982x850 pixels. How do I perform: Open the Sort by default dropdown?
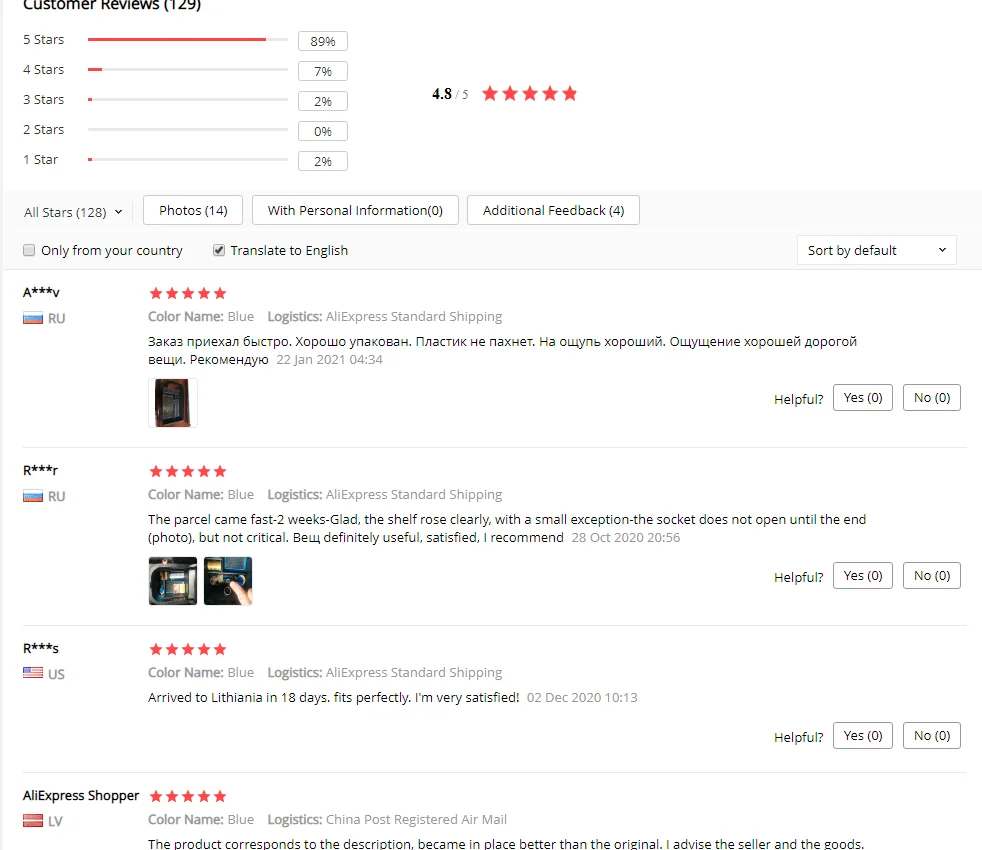[876, 251]
